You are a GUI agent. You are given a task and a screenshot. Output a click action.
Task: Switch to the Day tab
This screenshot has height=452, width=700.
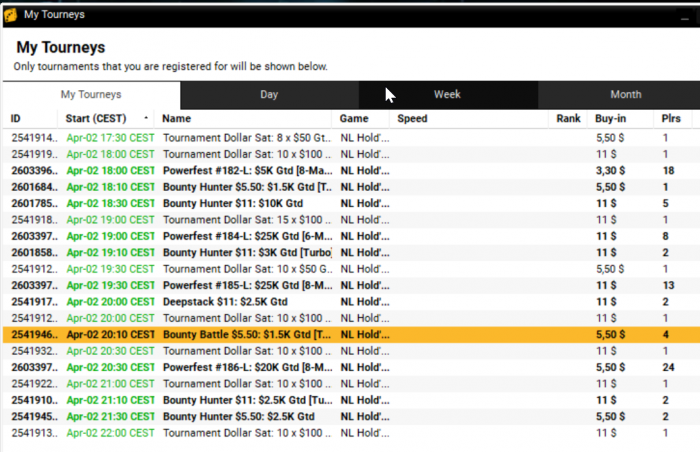269,95
